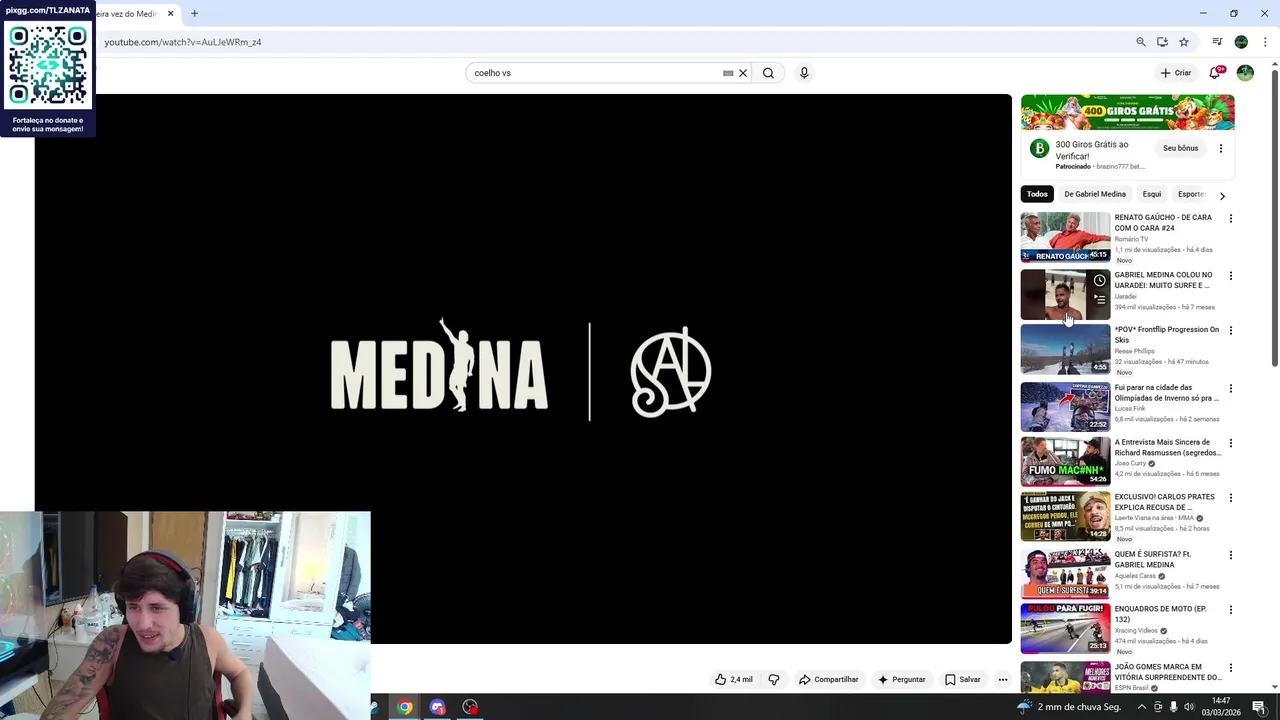Like the video (2,4 mil)
Viewport: 1280px width, 720px height.
coord(733,680)
